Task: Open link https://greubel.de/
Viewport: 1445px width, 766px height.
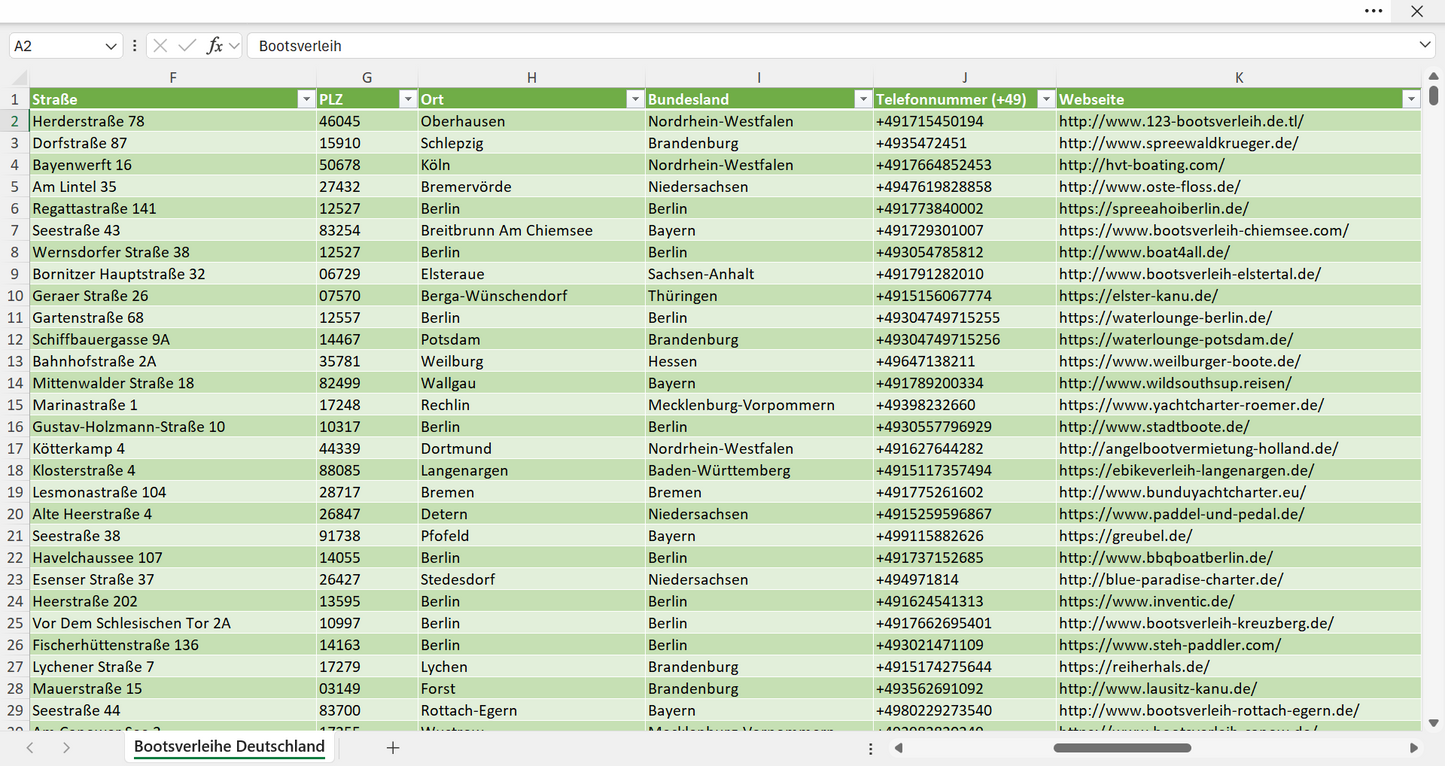Action: point(1125,536)
